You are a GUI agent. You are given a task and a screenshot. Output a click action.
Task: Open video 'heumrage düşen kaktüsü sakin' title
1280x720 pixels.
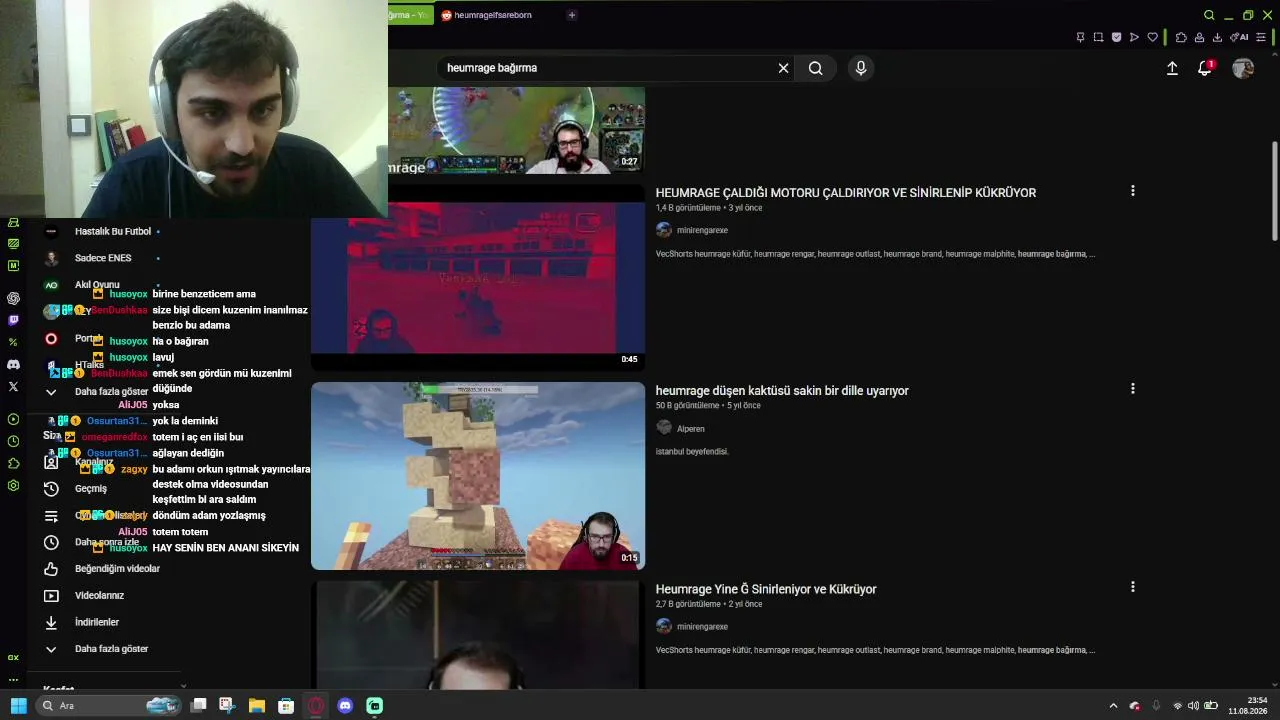pyautogui.click(x=782, y=391)
